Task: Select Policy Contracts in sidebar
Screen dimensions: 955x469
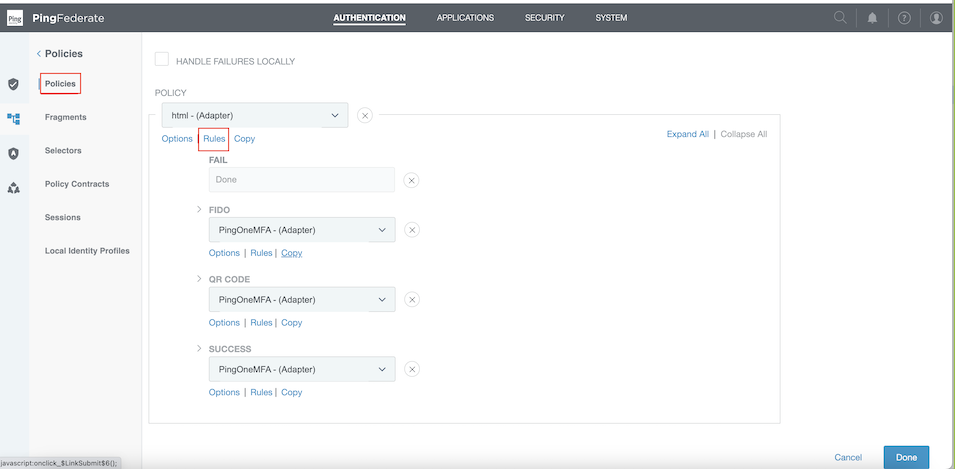Action: pos(77,184)
